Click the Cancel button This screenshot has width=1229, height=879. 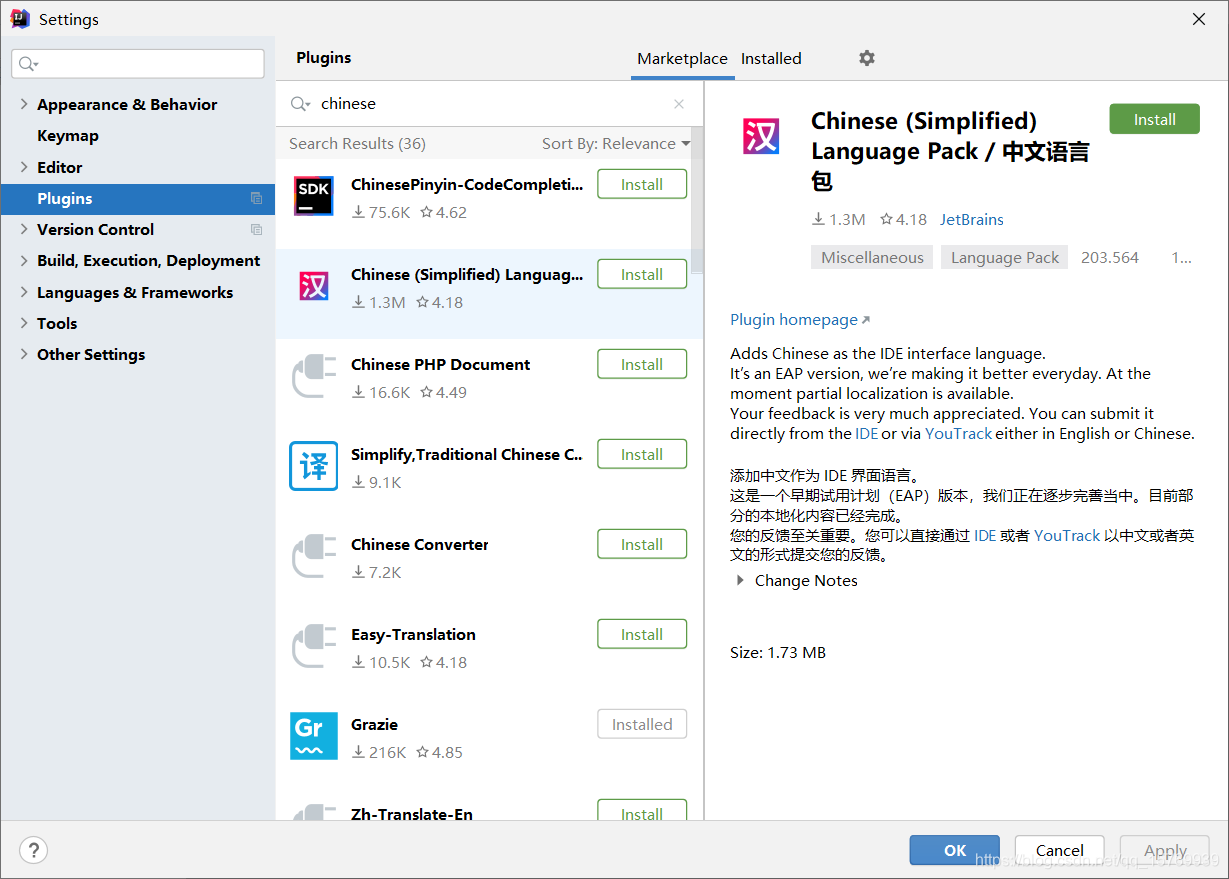[1059, 850]
